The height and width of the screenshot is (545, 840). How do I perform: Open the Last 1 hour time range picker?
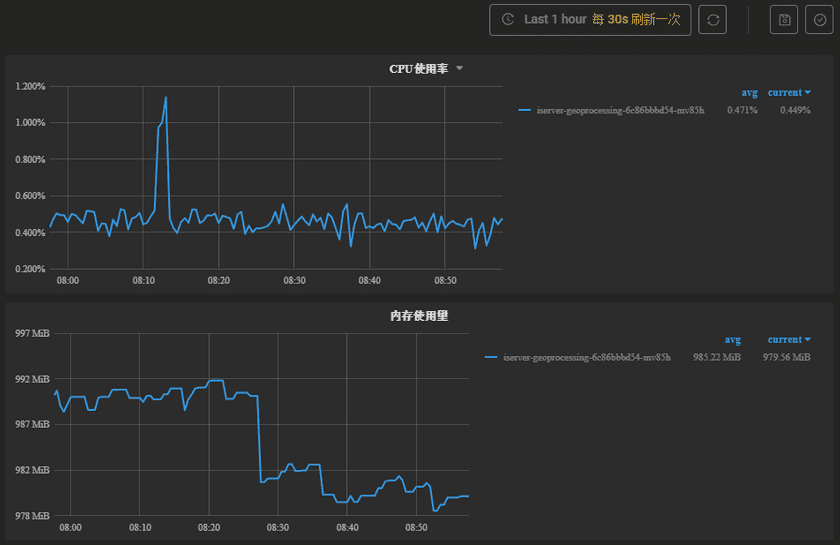[x=590, y=20]
